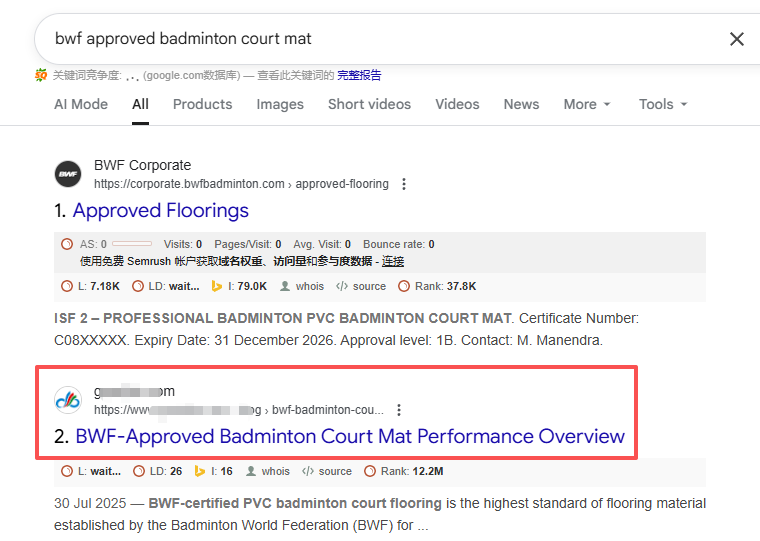Open the Products tab
Screen dimensions: 760x541
pos(203,104)
